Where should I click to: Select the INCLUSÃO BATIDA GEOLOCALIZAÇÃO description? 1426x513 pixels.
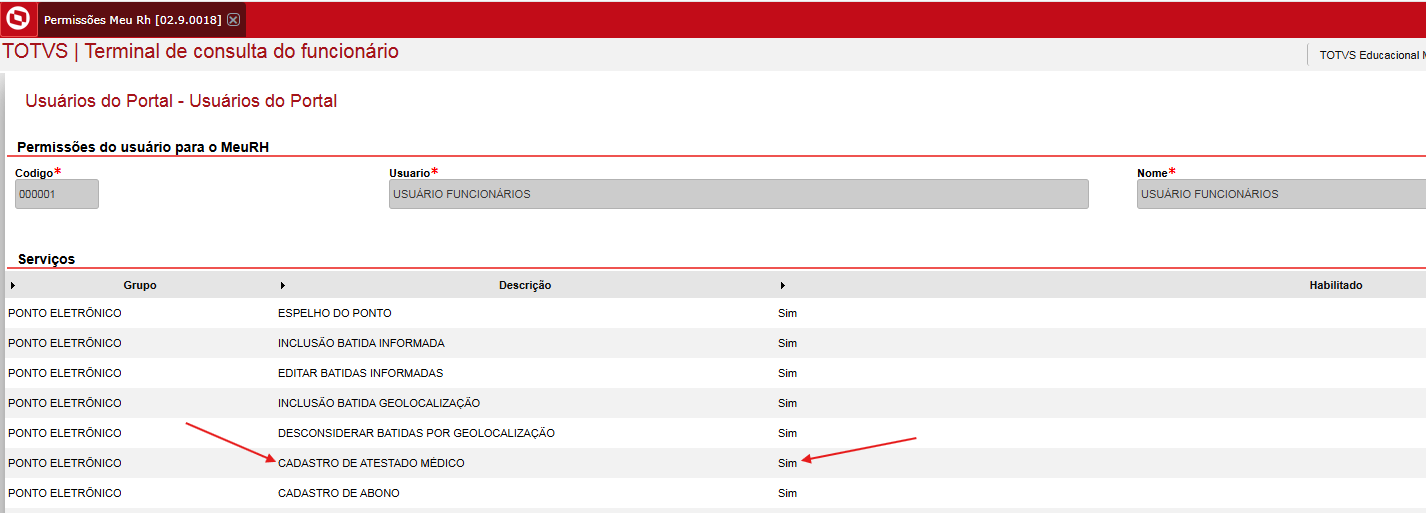(x=379, y=403)
